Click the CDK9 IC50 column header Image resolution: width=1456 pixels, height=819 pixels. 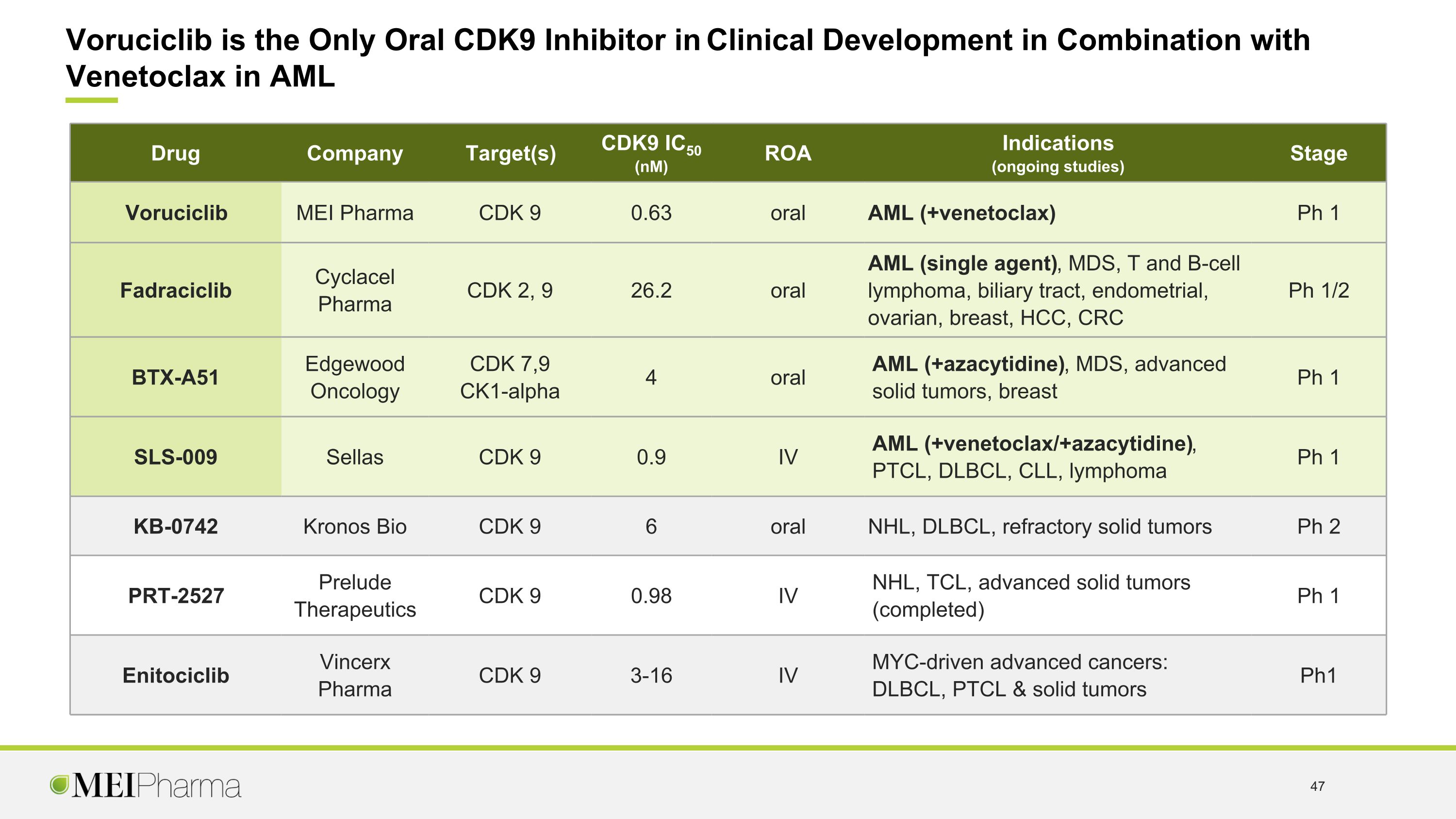pos(651,153)
